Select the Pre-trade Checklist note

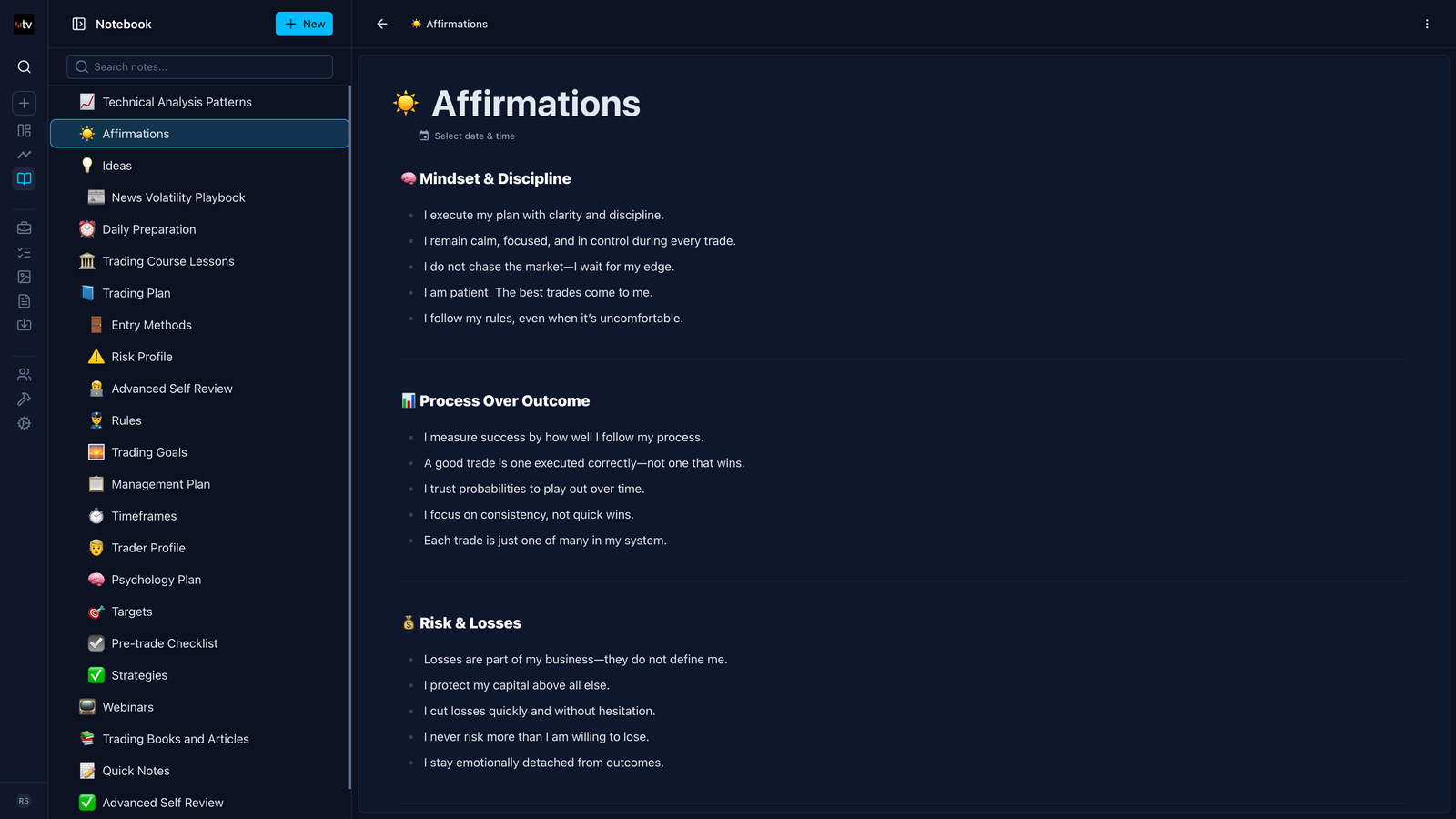(164, 643)
